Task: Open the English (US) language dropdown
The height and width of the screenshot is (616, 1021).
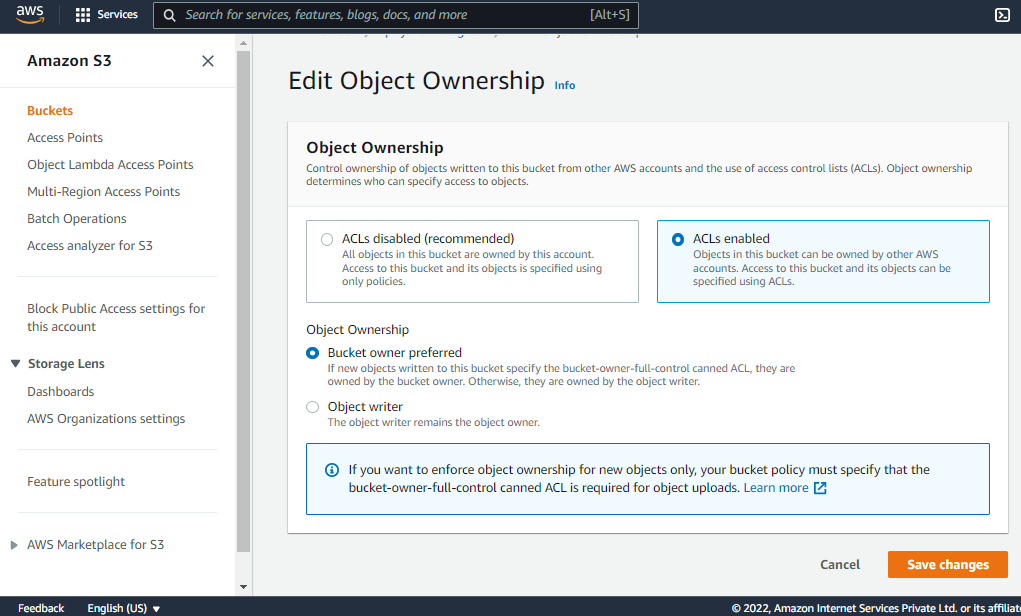Action: pyautogui.click(x=124, y=608)
